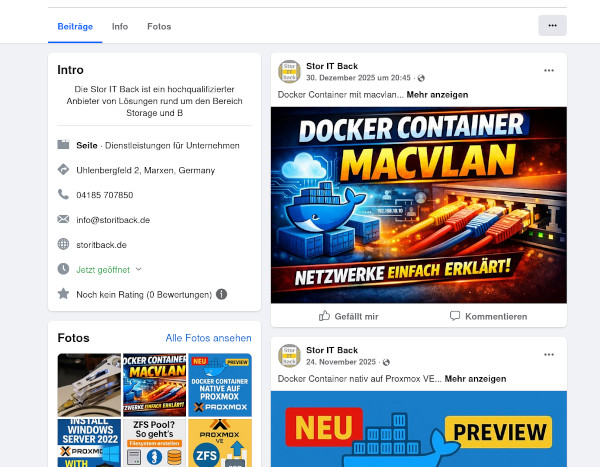The height and width of the screenshot is (467, 600).
Task: Click the phone icon
Action: point(63,194)
